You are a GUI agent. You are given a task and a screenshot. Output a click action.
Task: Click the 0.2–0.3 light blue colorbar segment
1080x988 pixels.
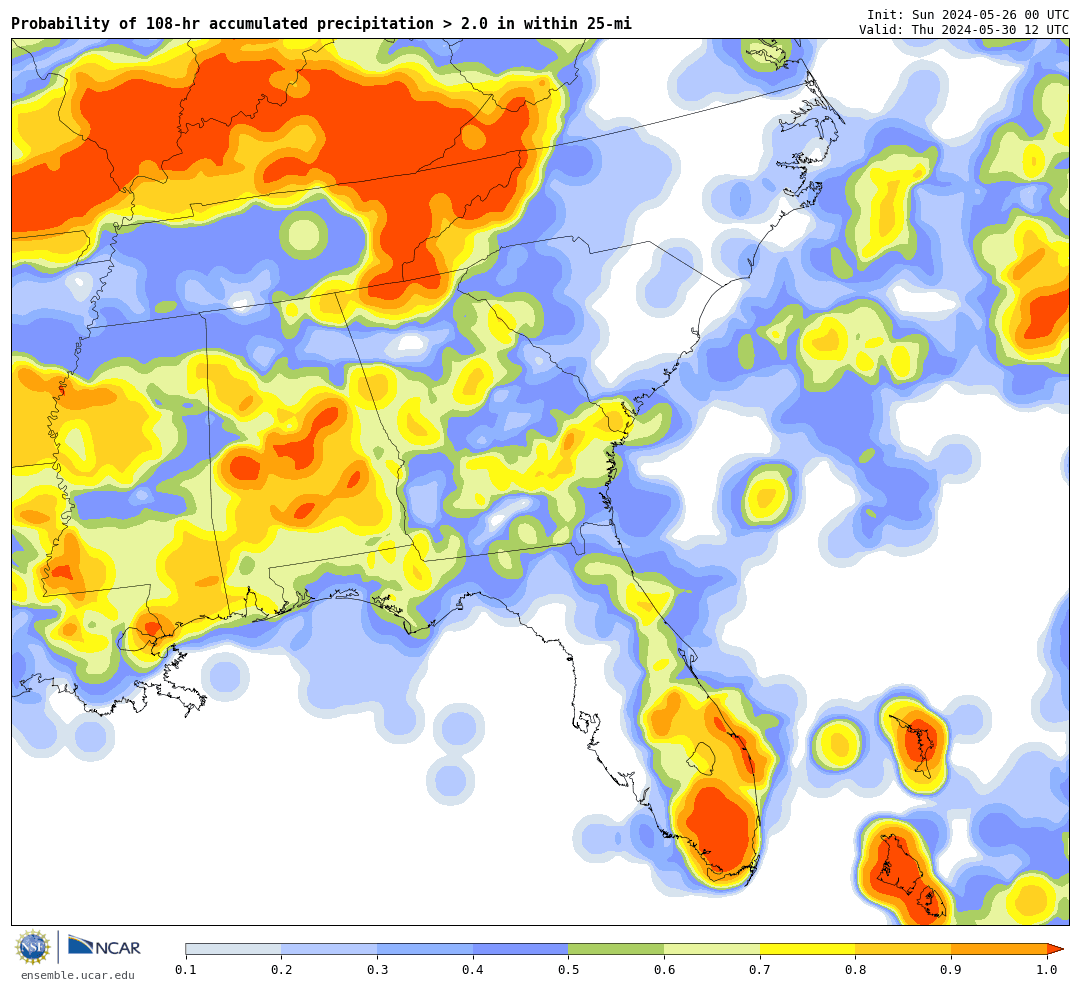coord(329,949)
